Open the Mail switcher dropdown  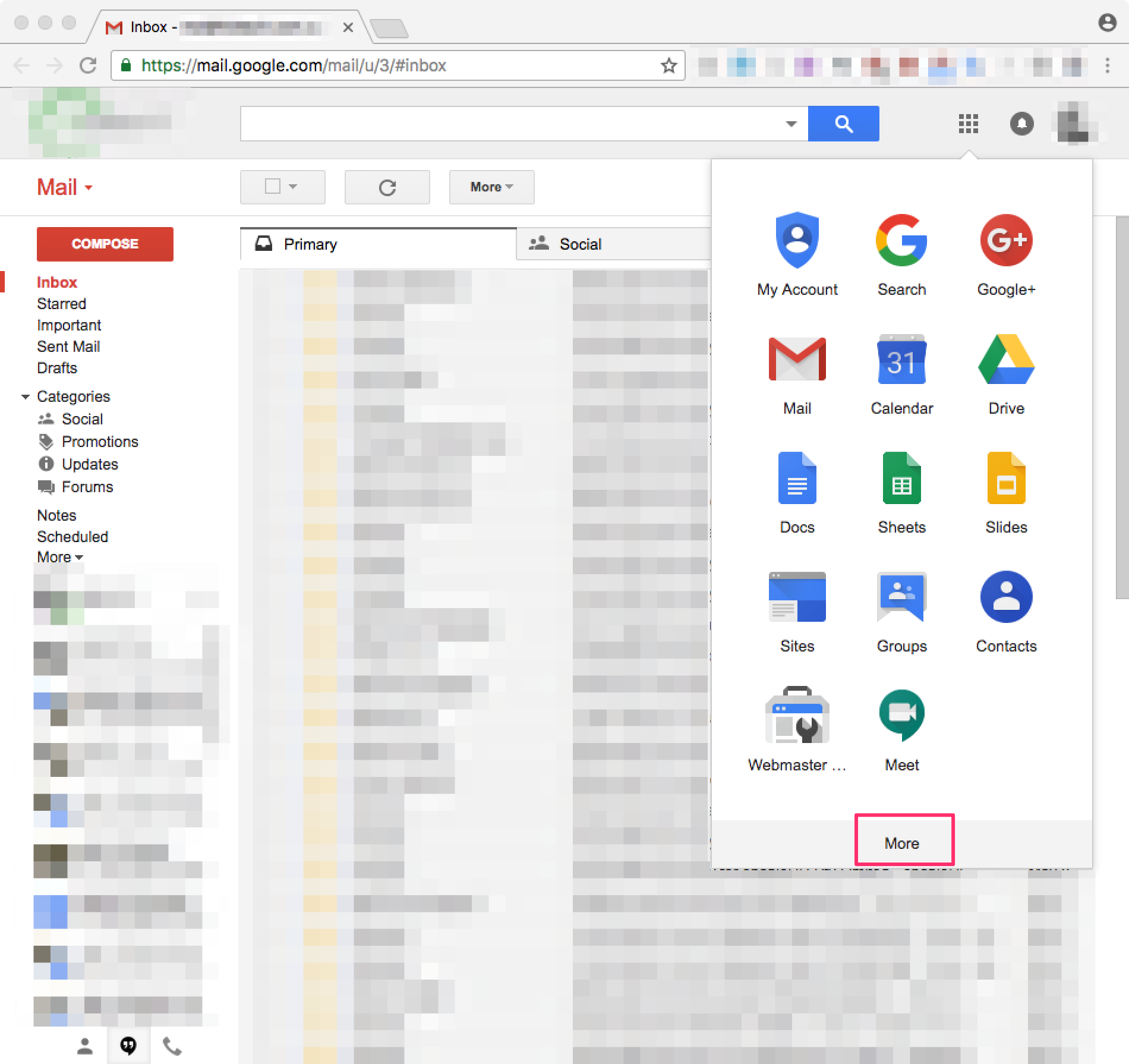click(64, 187)
